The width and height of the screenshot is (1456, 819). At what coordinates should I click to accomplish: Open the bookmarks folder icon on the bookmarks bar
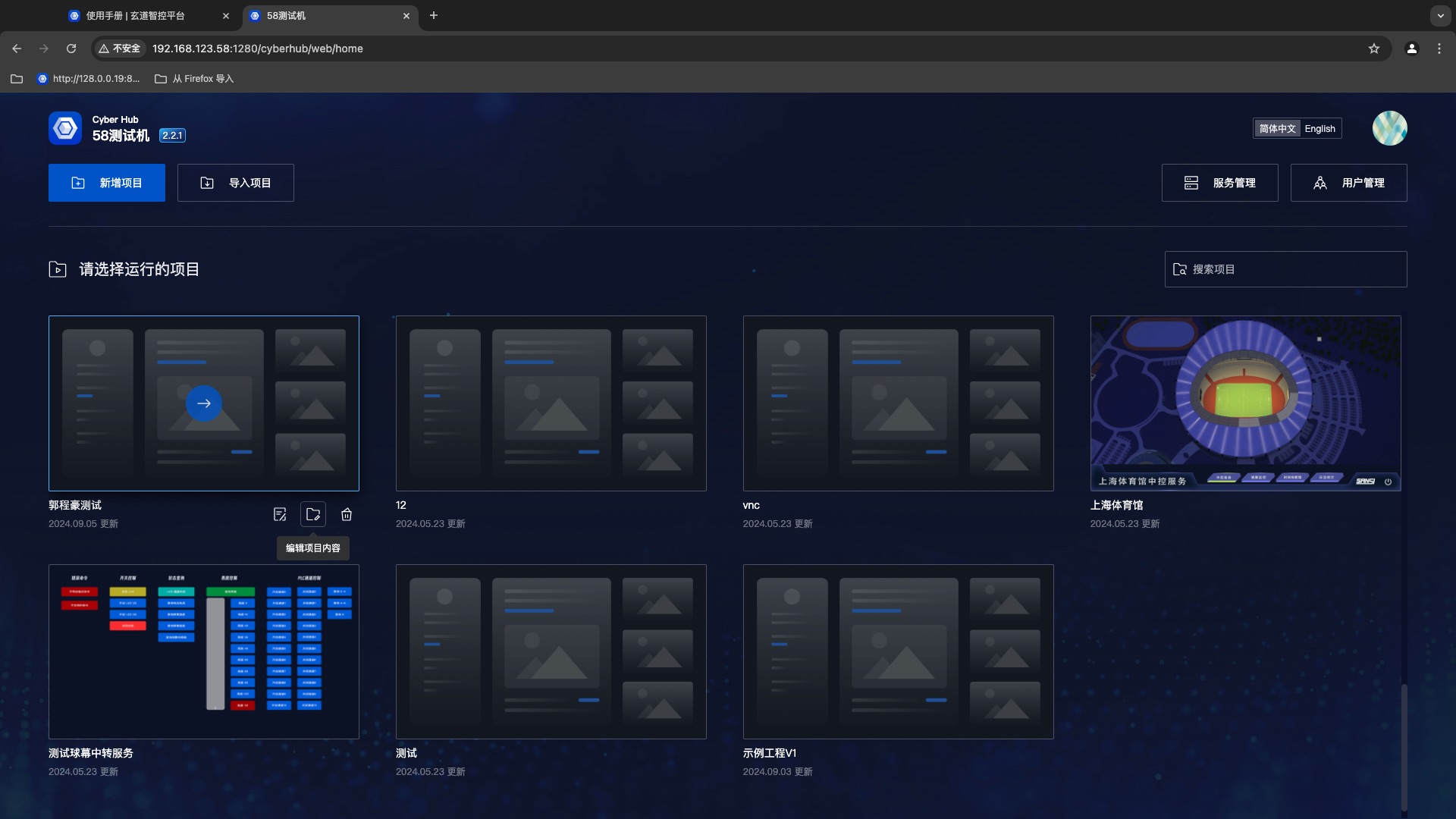(x=17, y=79)
